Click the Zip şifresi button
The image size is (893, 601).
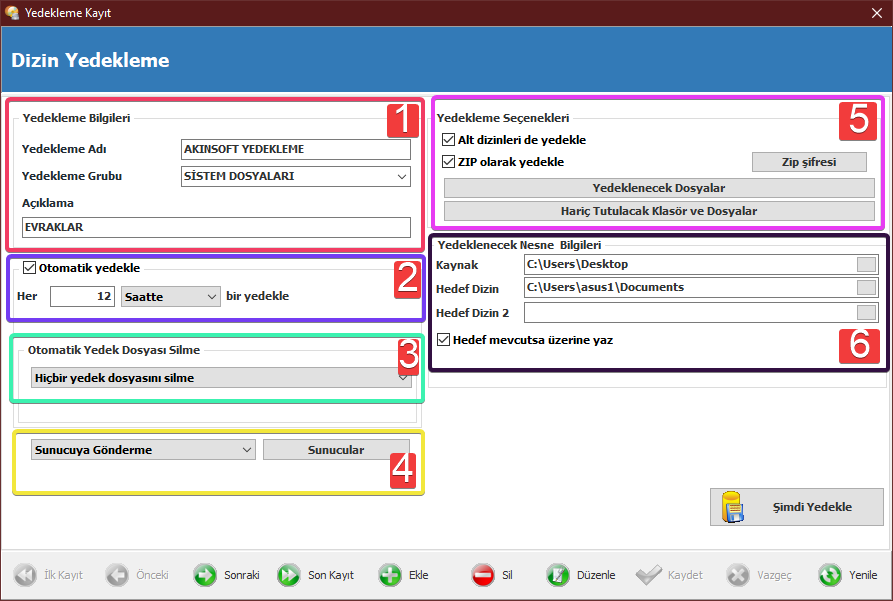[x=809, y=162]
